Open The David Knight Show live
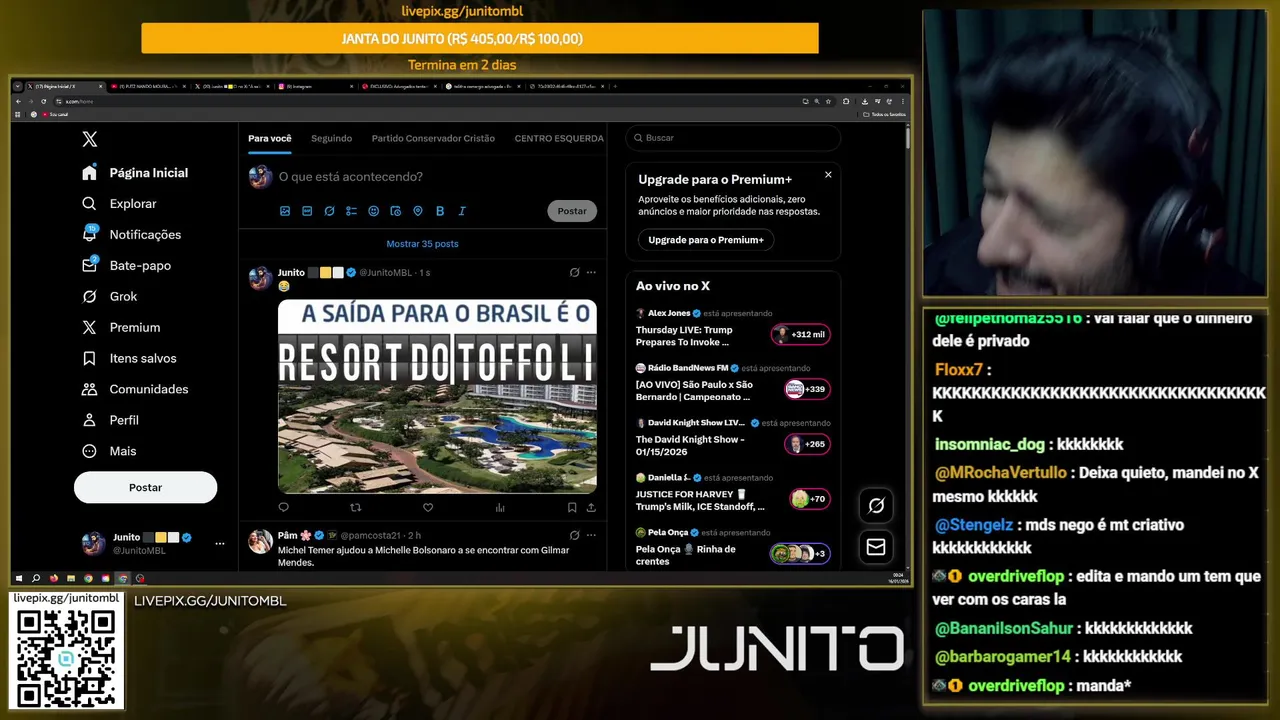Screen dimensions: 1280x720 (x=732, y=438)
